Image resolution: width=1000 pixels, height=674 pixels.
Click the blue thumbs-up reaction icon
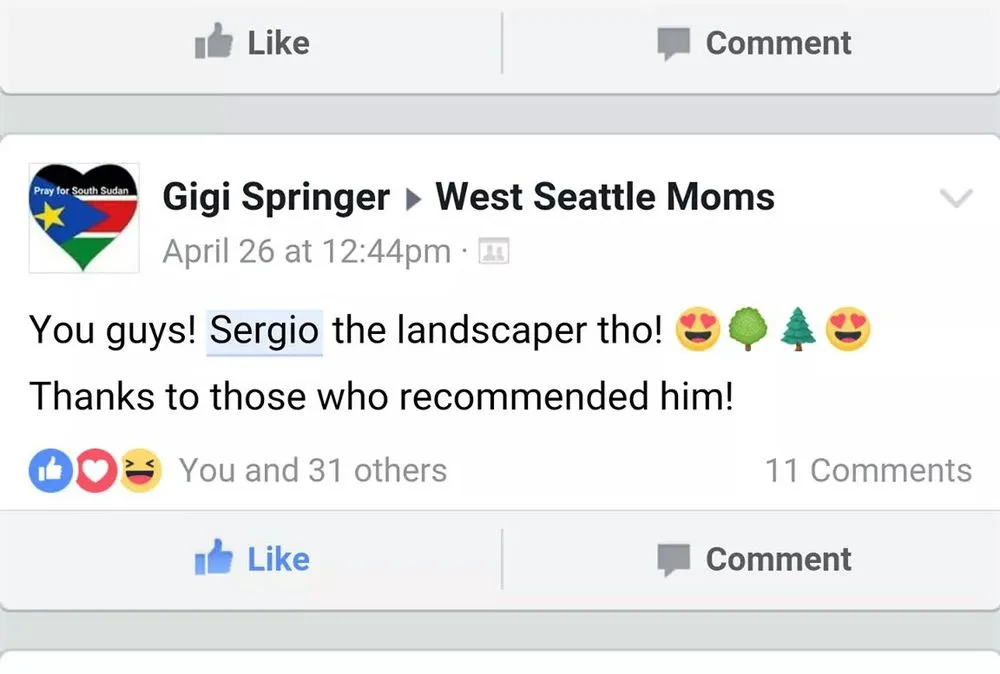point(52,470)
